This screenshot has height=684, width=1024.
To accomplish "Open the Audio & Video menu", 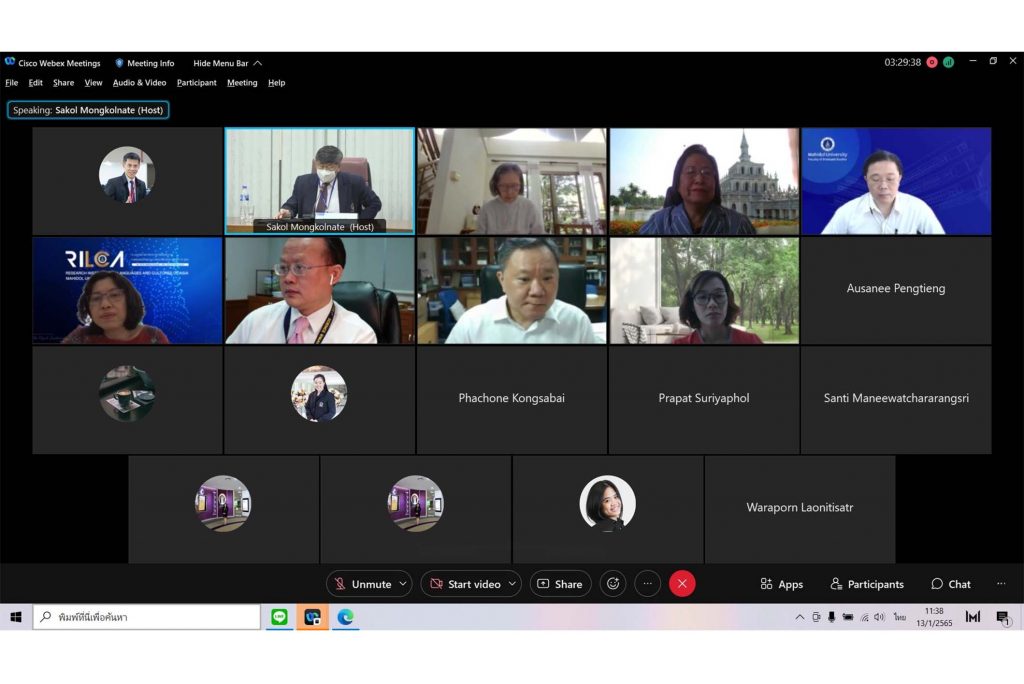I will click(139, 83).
